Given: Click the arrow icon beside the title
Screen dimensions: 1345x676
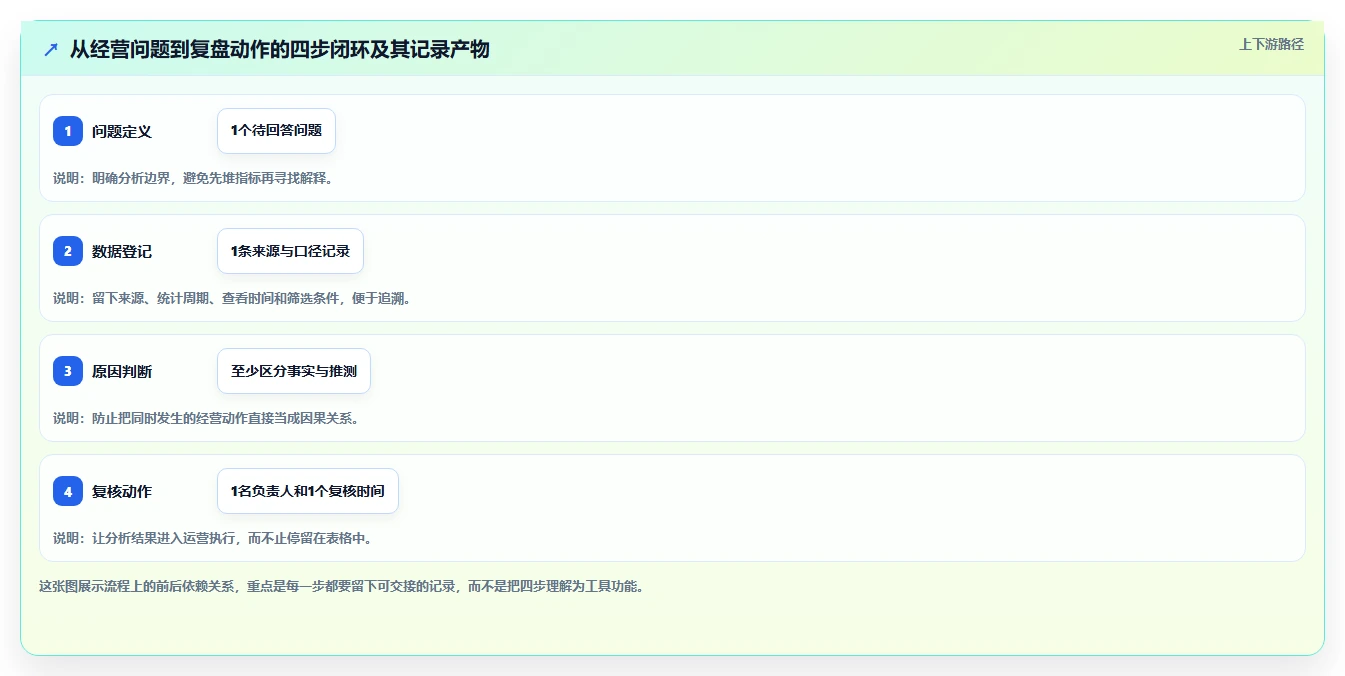Looking at the screenshot, I should 51,49.
